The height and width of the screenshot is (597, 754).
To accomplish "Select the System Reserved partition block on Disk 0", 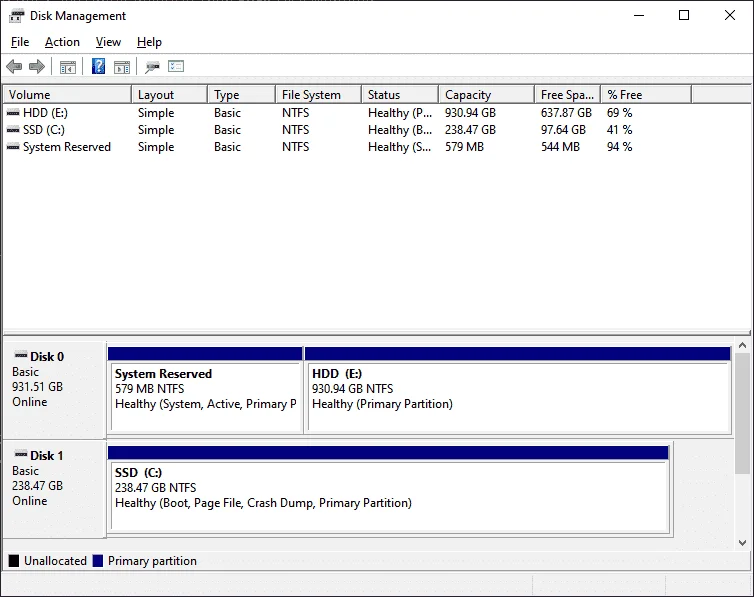I will tap(205, 390).
